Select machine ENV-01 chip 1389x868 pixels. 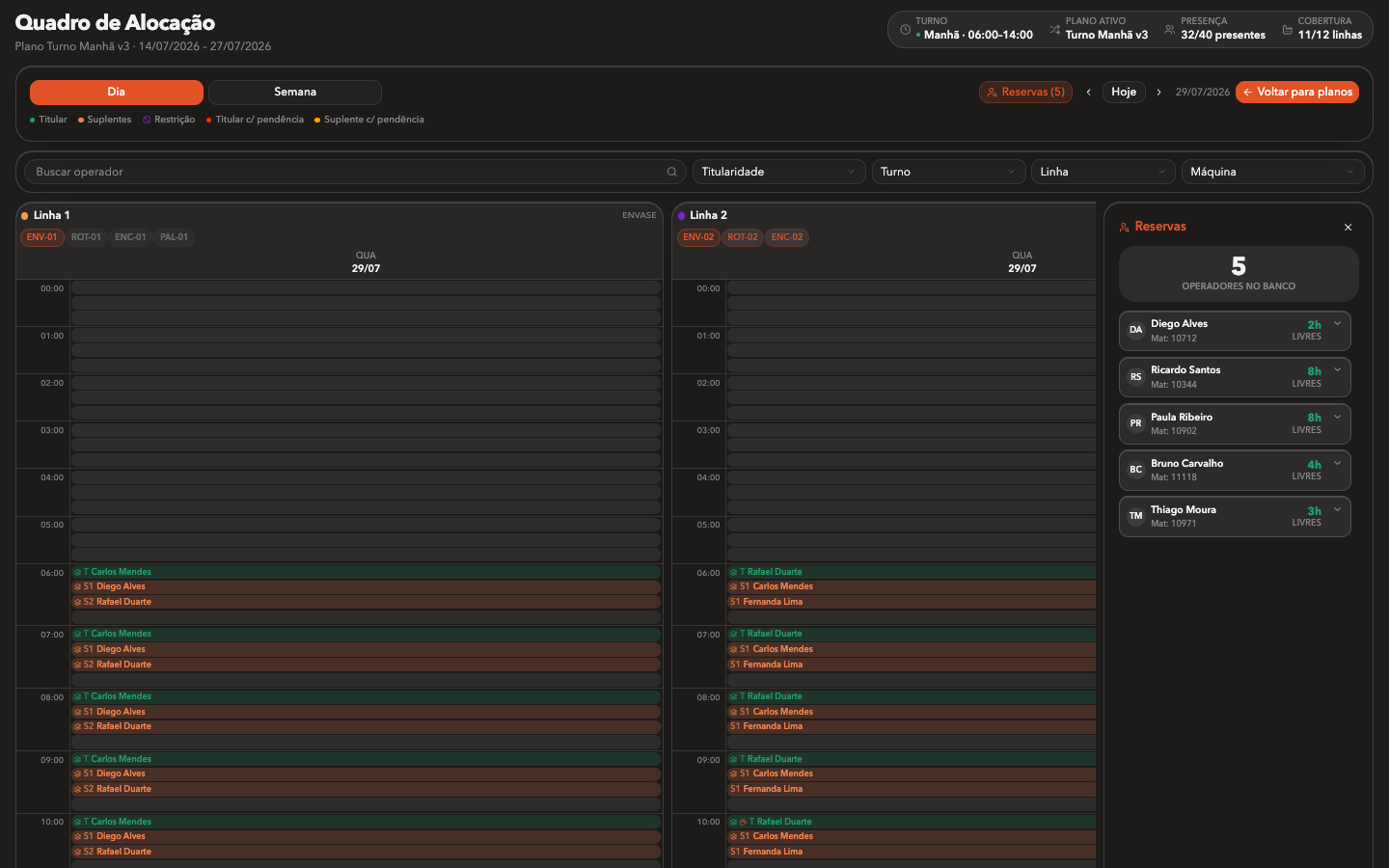42,237
